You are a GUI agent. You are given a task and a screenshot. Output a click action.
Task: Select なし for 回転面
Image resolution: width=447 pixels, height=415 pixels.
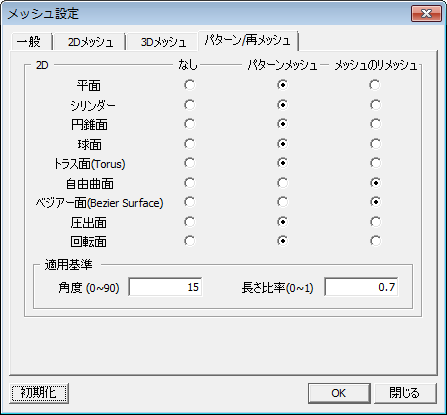pyautogui.click(x=190, y=241)
